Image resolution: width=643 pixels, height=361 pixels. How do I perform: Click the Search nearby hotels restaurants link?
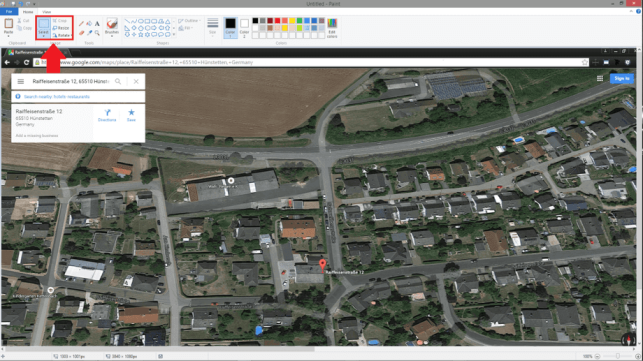click(57, 97)
